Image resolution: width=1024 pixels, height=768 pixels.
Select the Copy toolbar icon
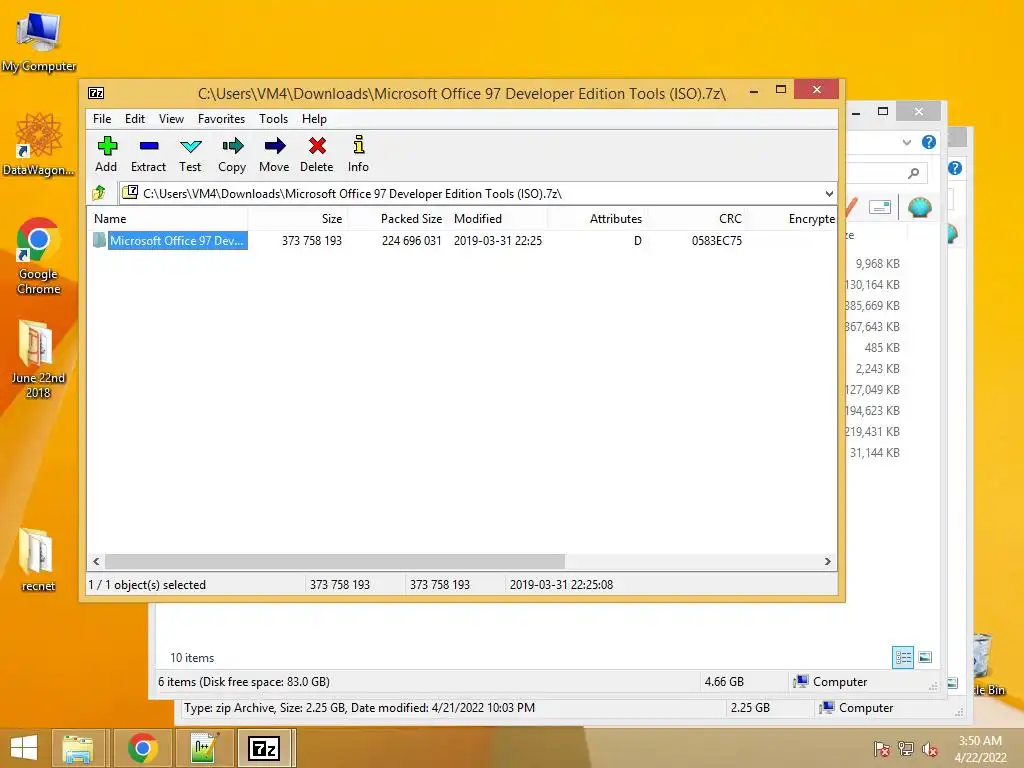pyautogui.click(x=232, y=154)
